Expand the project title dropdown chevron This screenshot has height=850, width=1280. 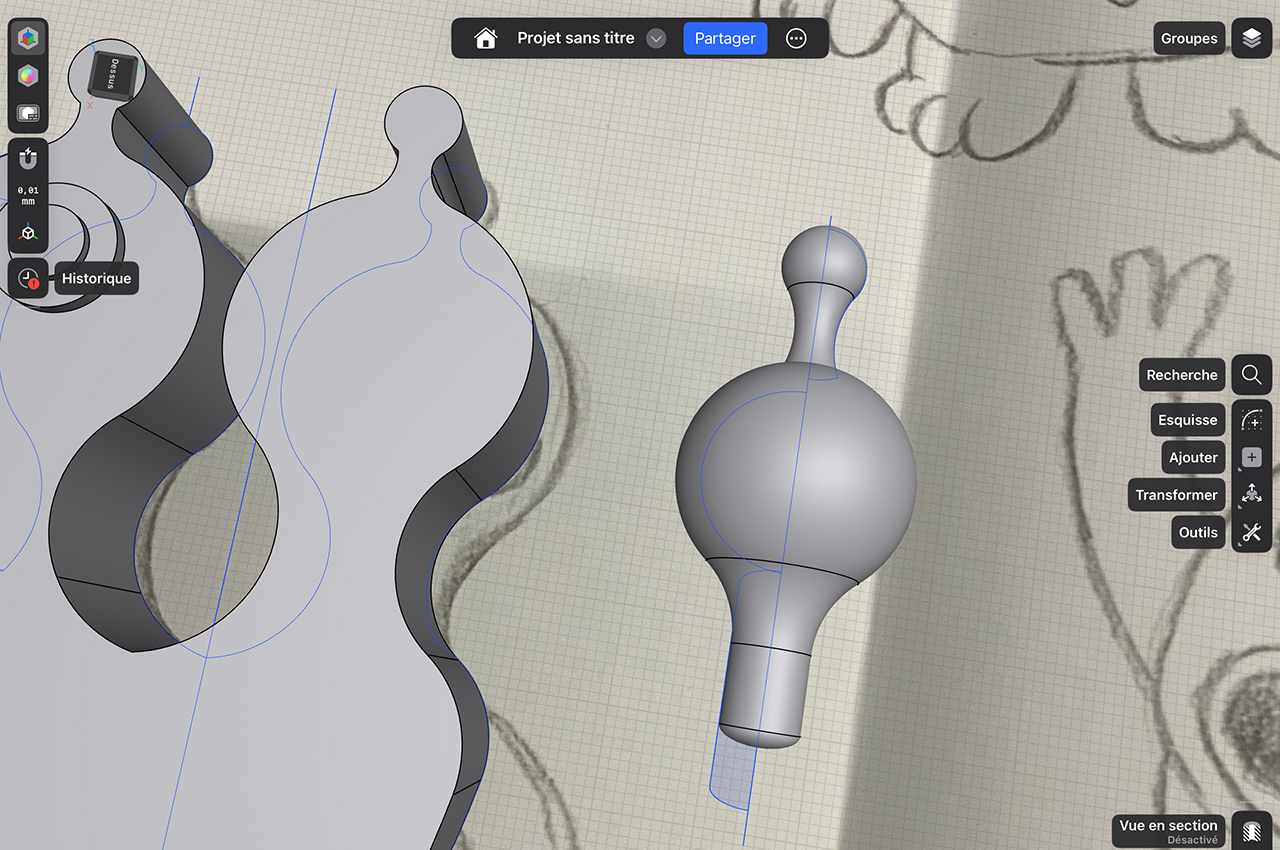656,38
